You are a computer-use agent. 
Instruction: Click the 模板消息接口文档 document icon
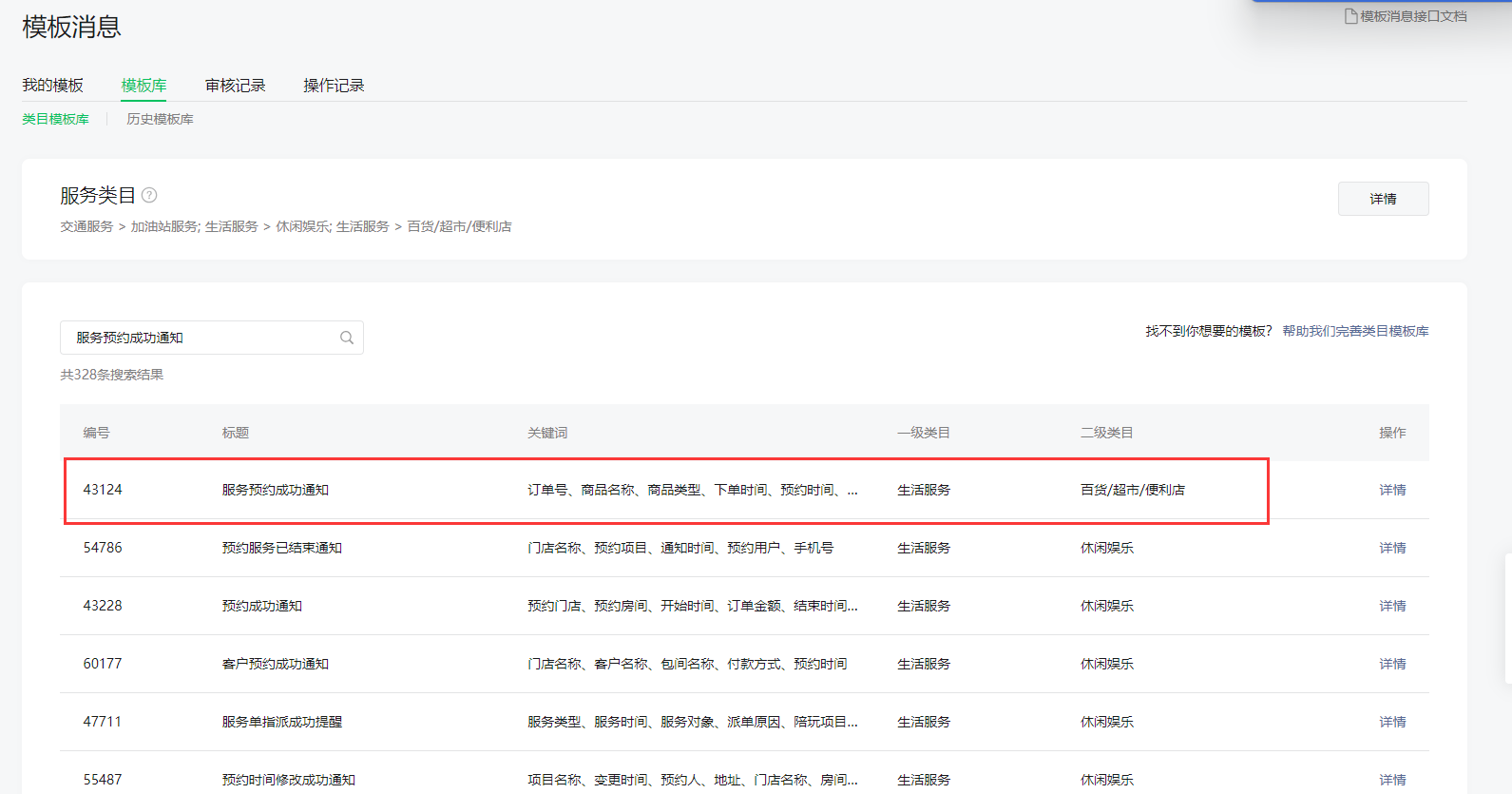[1350, 16]
